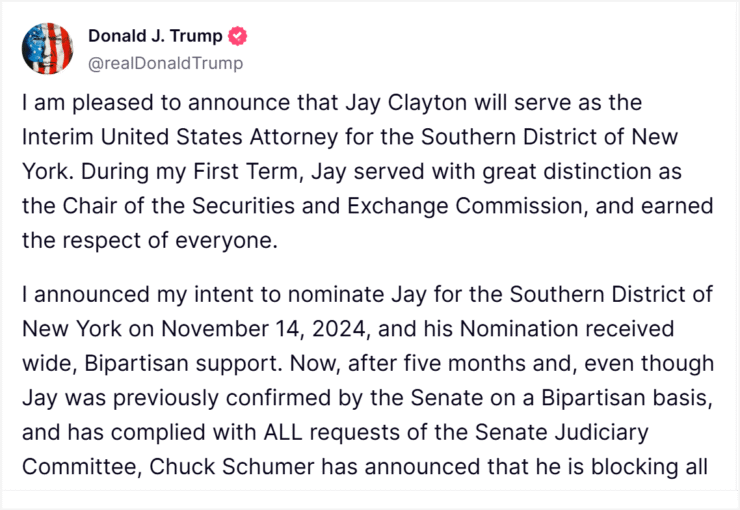Click the capitalized word "ALL"
This screenshot has height=510, width=740.
tap(283, 433)
